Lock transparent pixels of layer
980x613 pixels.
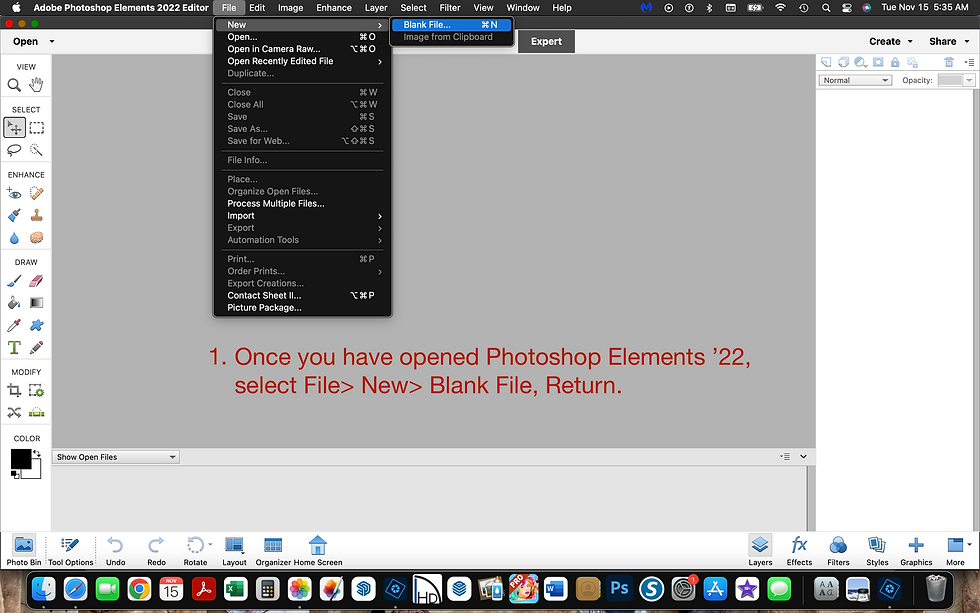912,62
